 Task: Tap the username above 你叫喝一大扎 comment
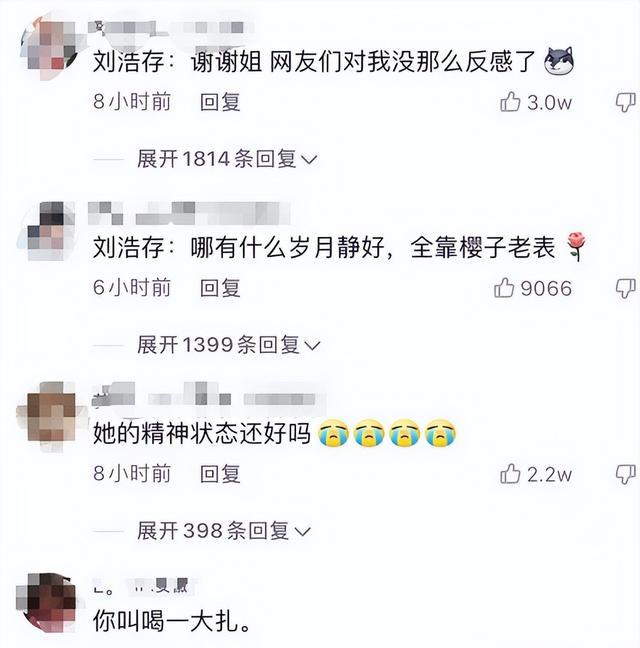tap(141, 586)
